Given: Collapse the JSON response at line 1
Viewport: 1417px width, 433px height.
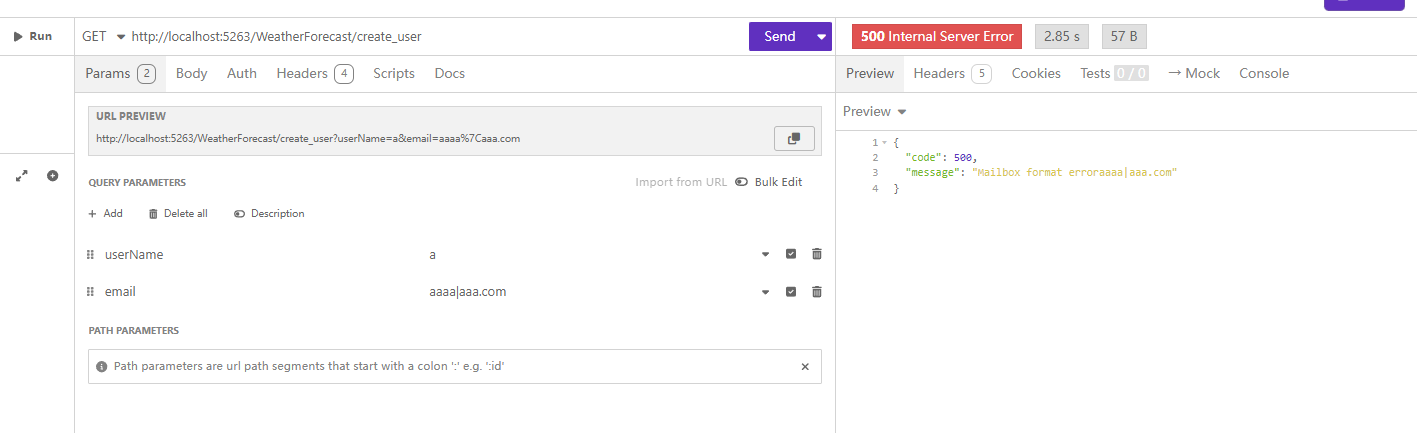Looking at the screenshot, I should click(x=884, y=143).
